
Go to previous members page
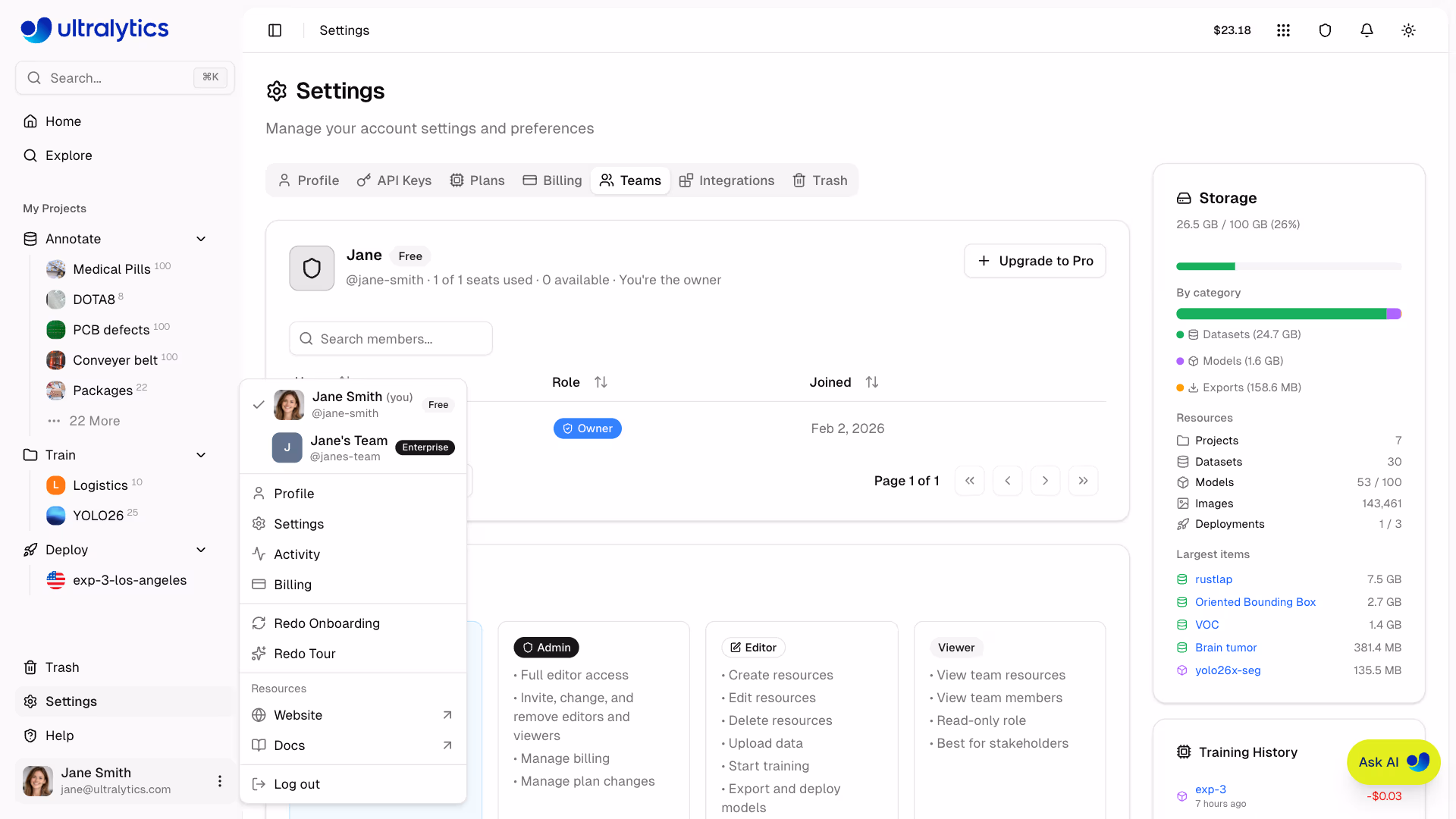pyautogui.click(x=1008, y=481)
